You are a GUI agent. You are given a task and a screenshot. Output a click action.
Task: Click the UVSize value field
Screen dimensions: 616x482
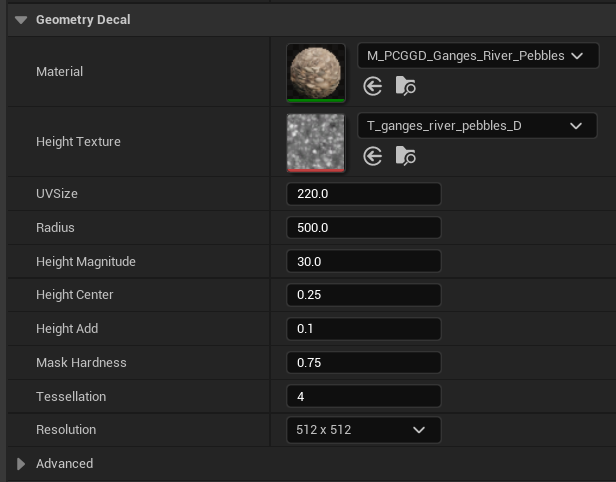(x=363, y=194)
